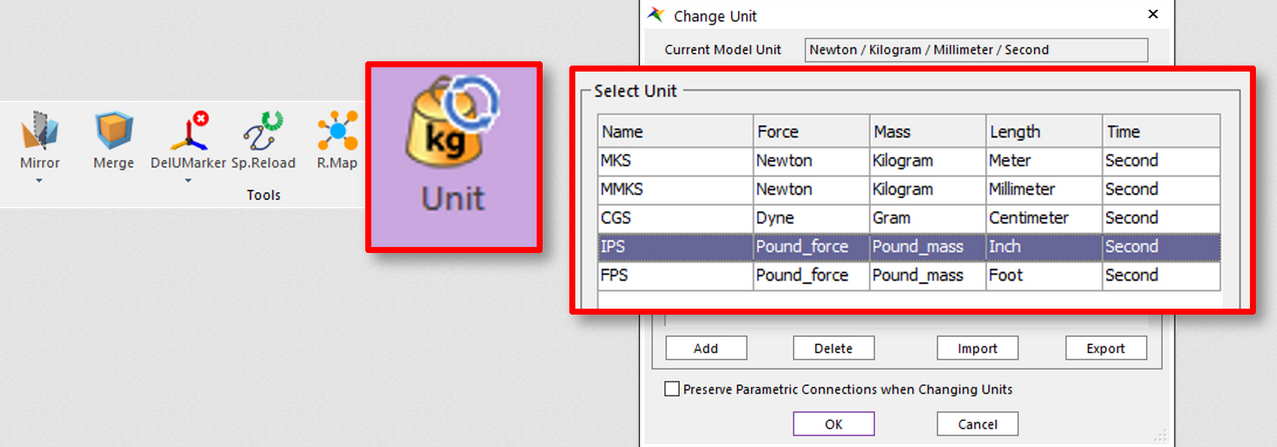The width and height of the screenshot is (1277, 447).
Task: Select the Mirror tool icon
Action: (x=40, y=131)
